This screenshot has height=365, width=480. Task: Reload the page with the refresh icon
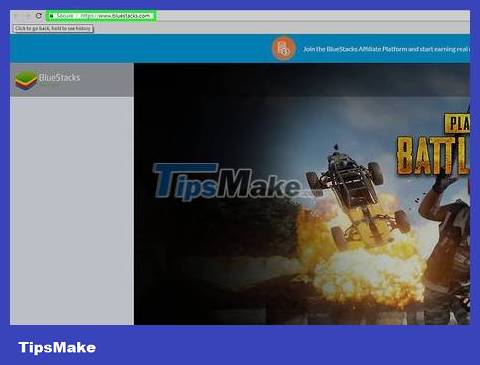(x=39, y=15)
